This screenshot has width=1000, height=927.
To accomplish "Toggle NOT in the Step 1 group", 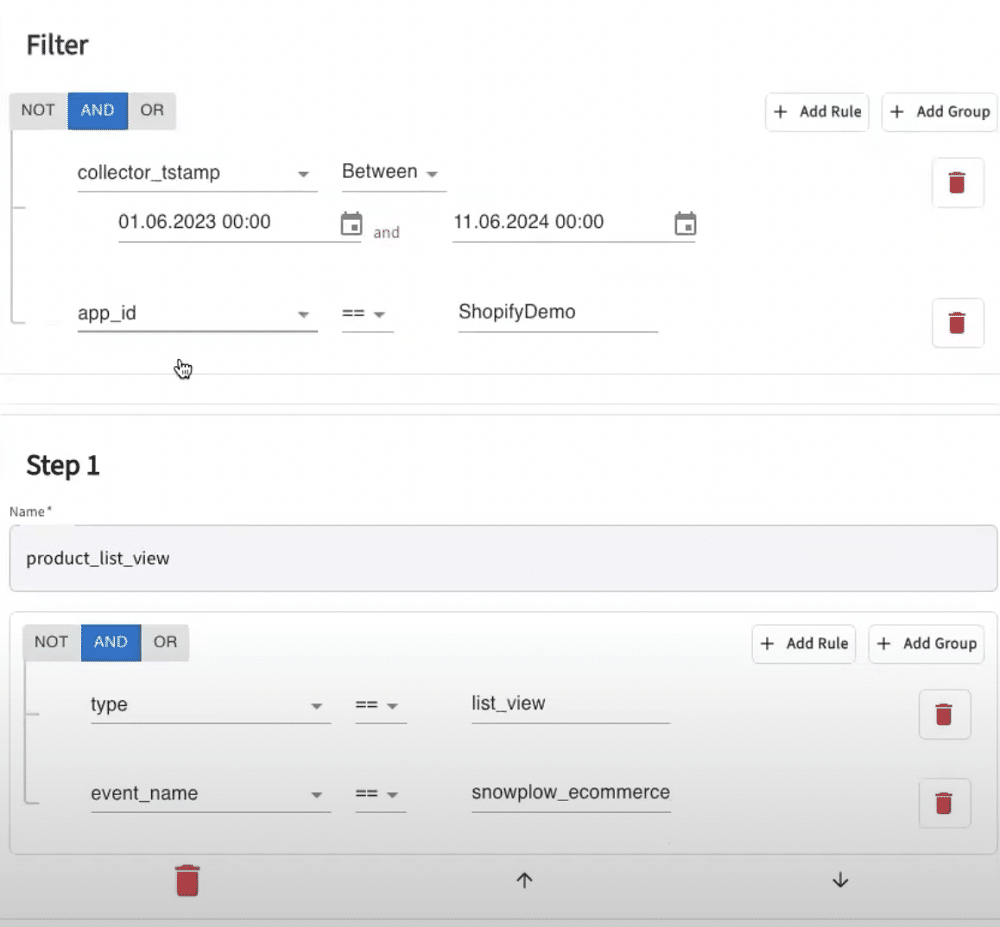I will (51, 642).
